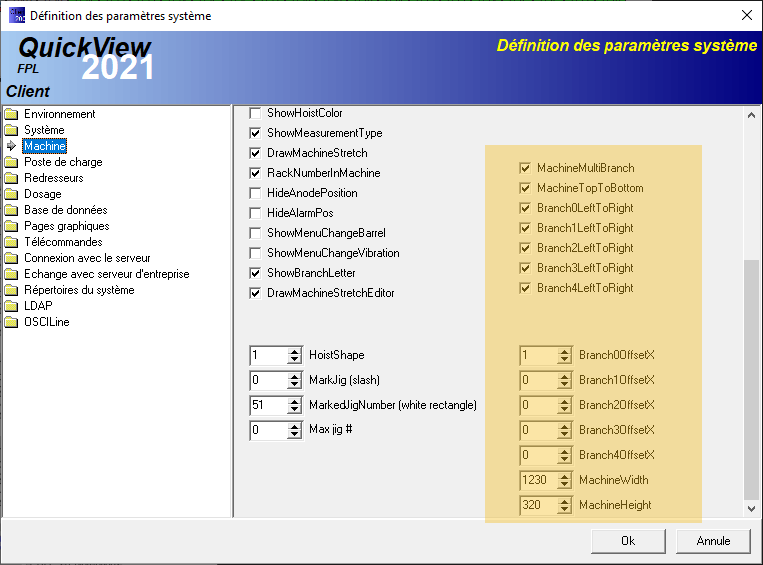The height and width of the screenshot is (565, 763).
Task: Enable the ShowHoistColor checkbox
Action: (255, 113)
